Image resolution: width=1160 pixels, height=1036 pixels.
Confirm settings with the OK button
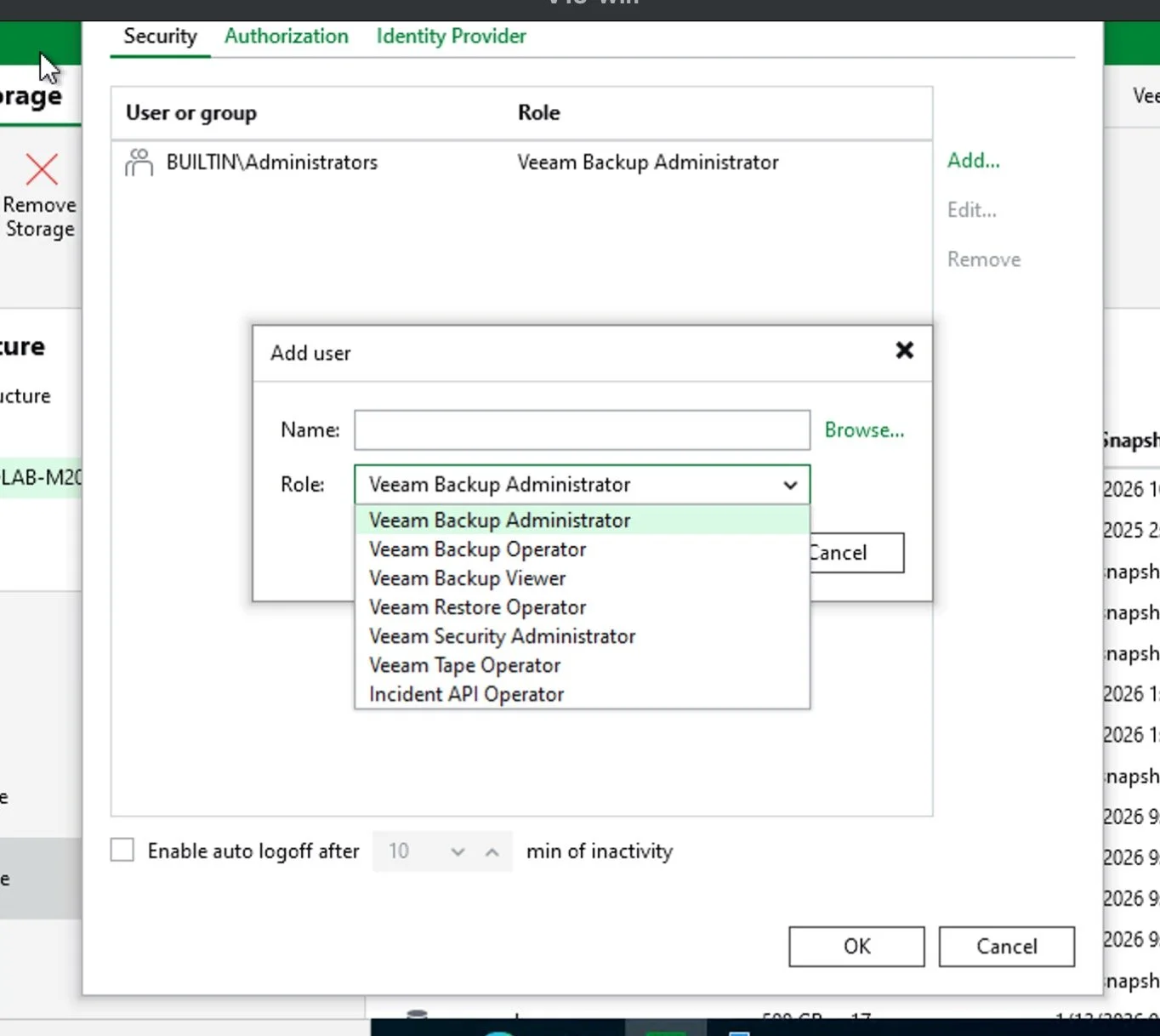coord(856,947)
